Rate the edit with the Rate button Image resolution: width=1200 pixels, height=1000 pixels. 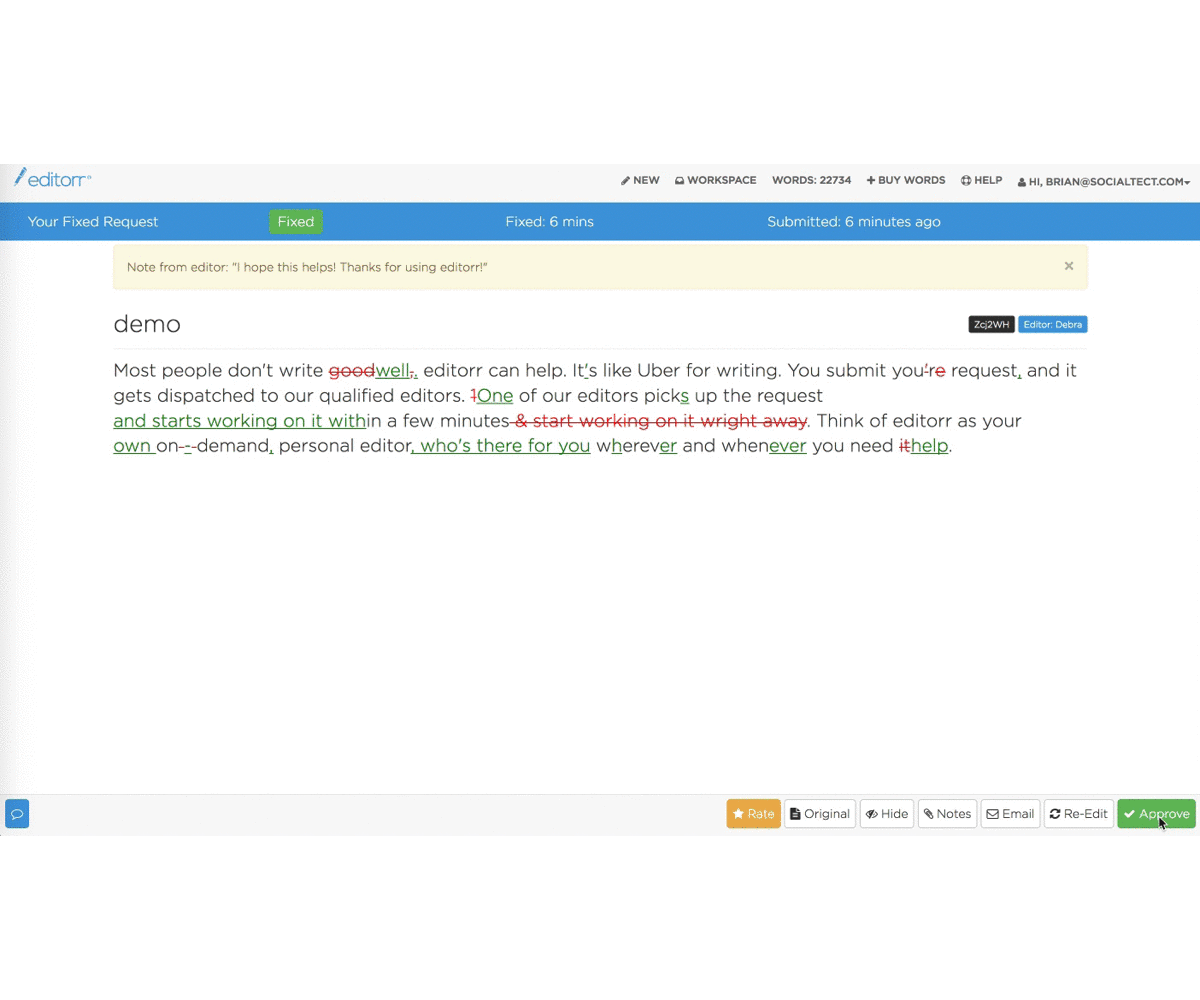(754, 814)
